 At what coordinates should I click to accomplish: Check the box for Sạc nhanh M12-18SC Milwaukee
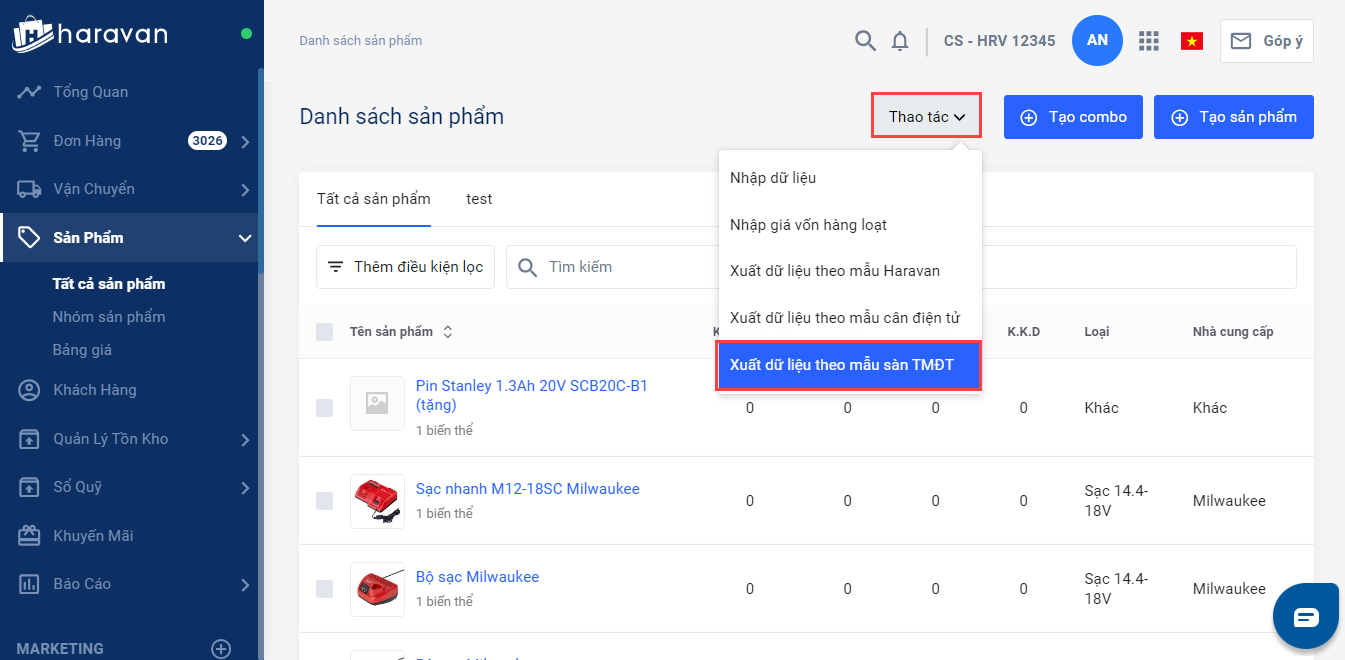pos(325,501)
